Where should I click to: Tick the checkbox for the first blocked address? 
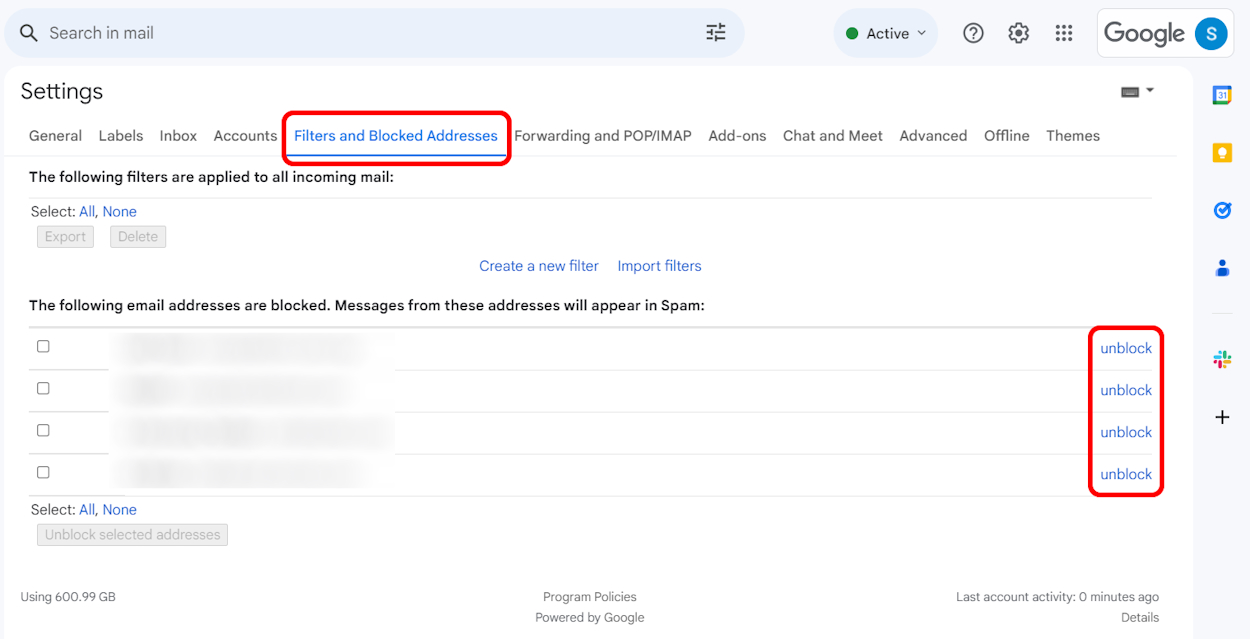click(x=43, y=345)
